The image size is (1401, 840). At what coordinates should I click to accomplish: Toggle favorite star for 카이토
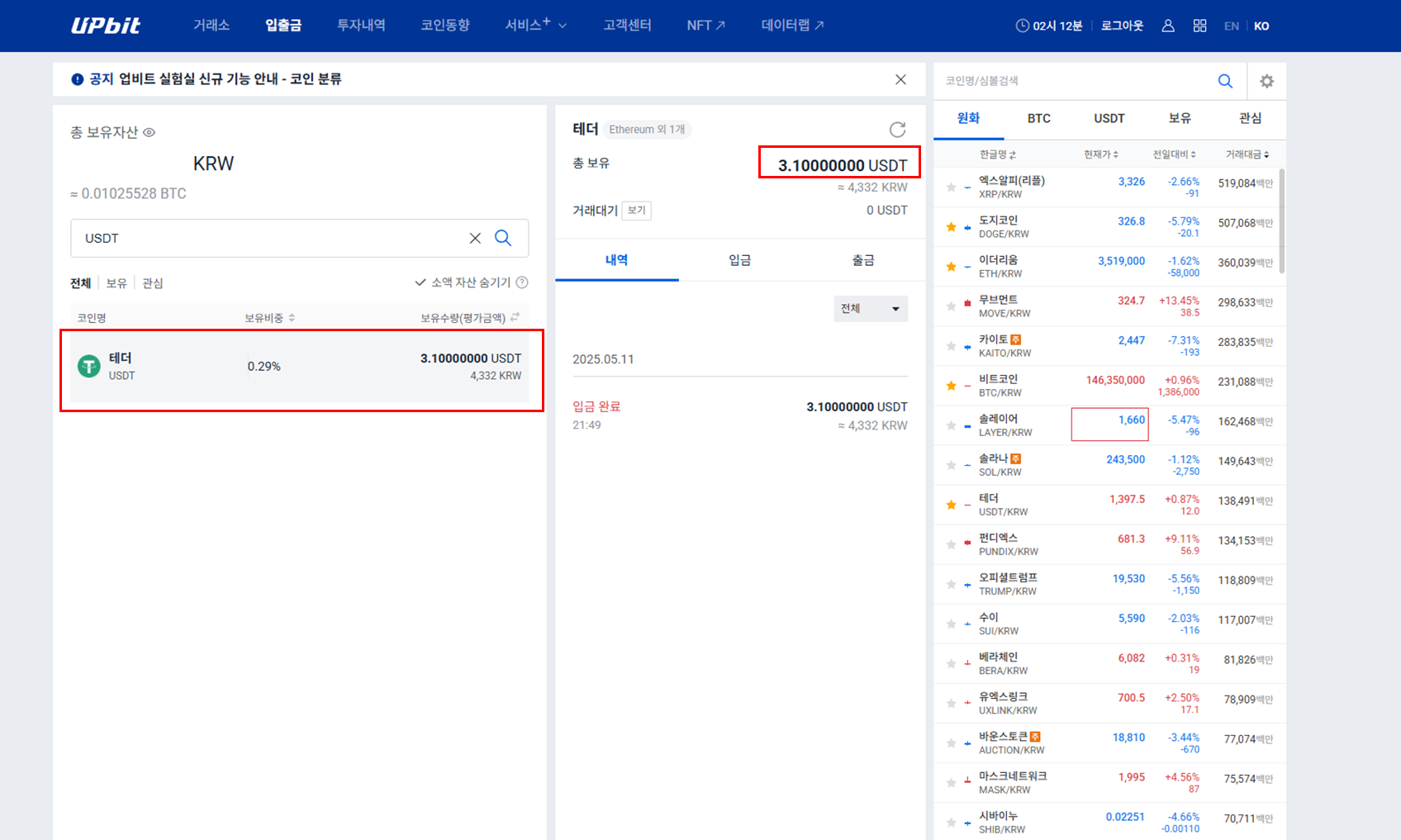tap(951, 346)
